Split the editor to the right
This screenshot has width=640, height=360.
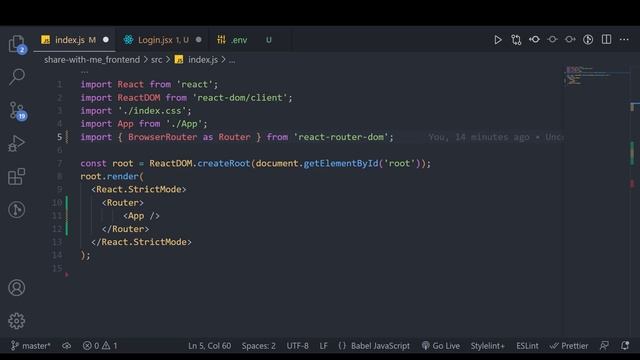[607, 40]
